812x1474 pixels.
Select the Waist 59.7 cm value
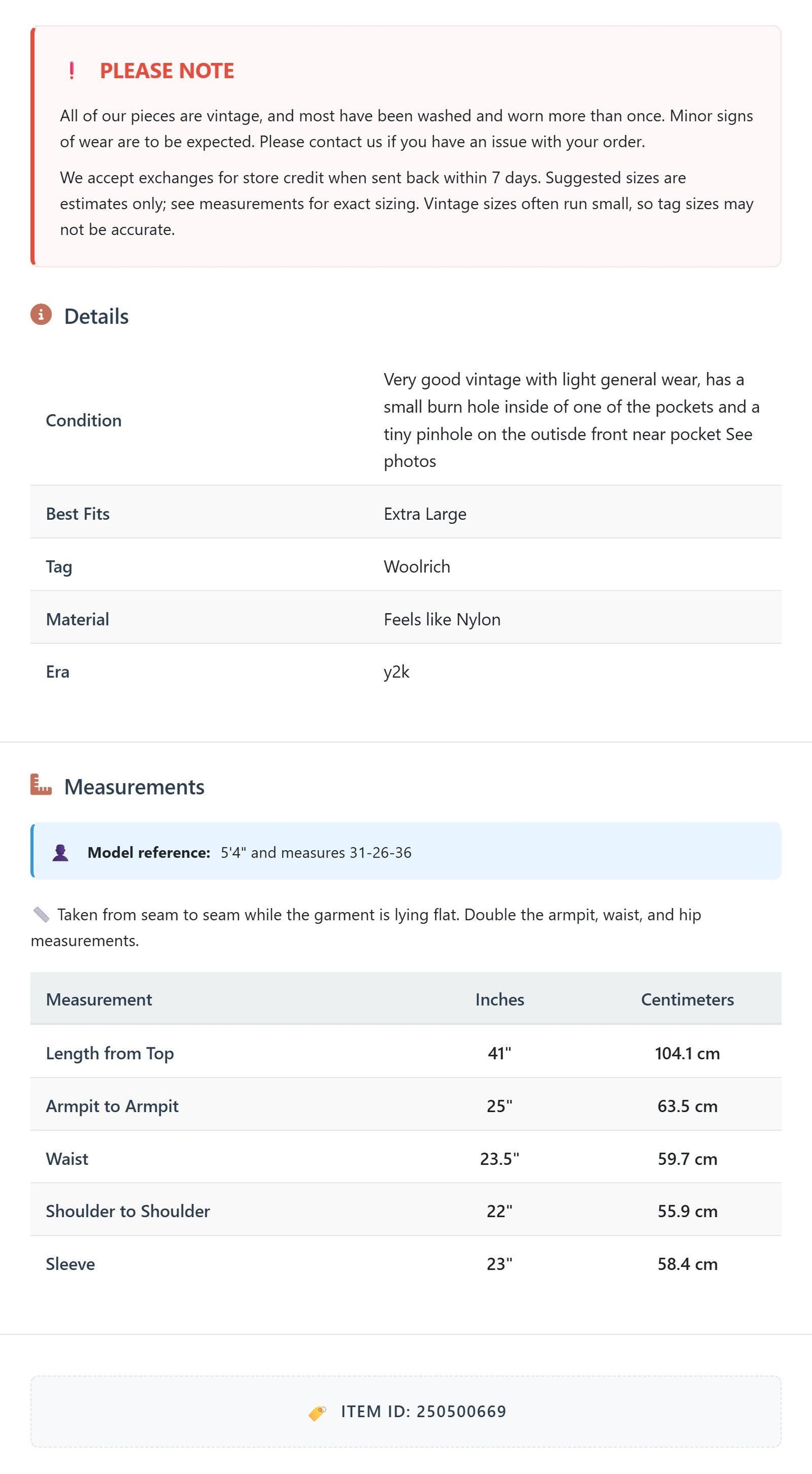pos(687,1159)
